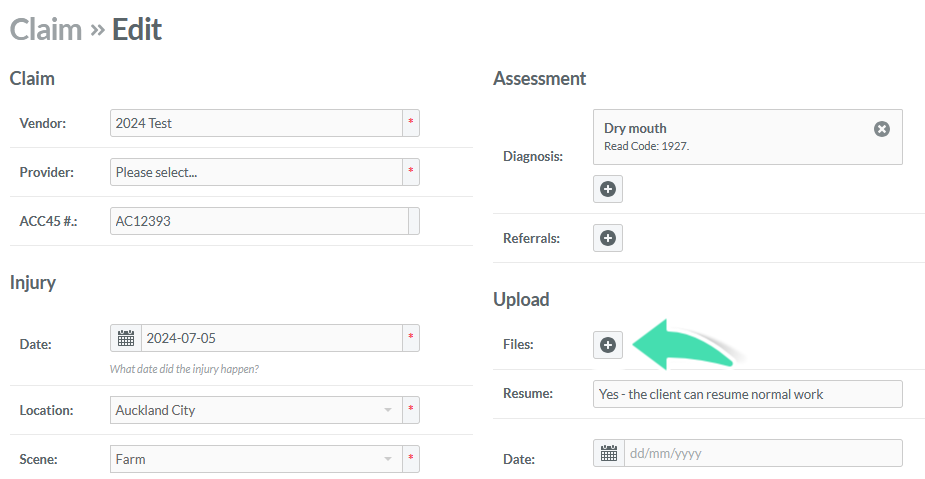Remove the Dry mouth diagnosis
The image size is (925, 479).
click(x=881, y=129)
